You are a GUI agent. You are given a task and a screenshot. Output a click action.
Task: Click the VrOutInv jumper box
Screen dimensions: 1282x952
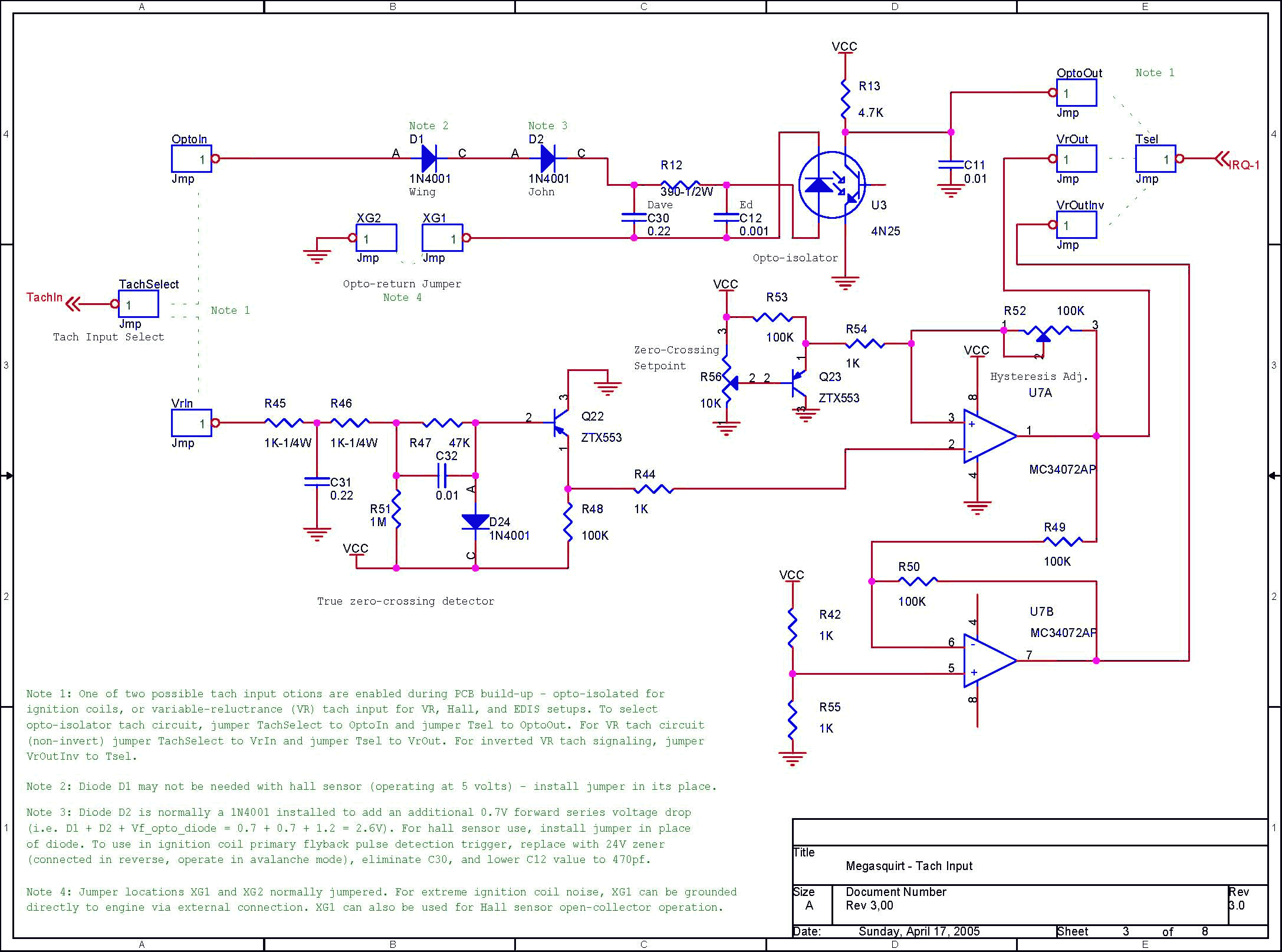1076,225
